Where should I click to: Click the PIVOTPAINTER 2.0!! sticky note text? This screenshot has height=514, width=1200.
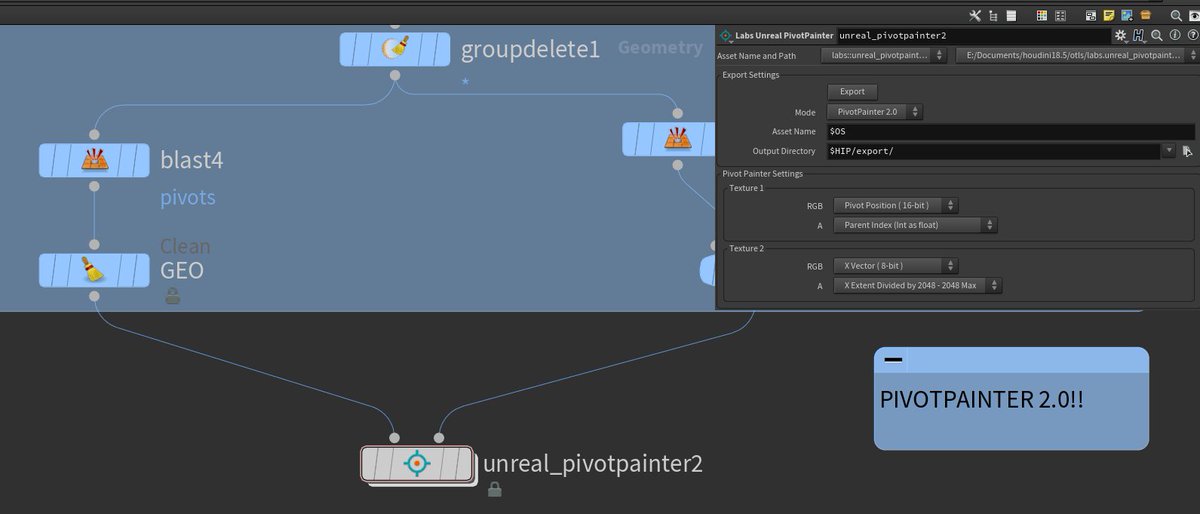[x=982, y=398]
